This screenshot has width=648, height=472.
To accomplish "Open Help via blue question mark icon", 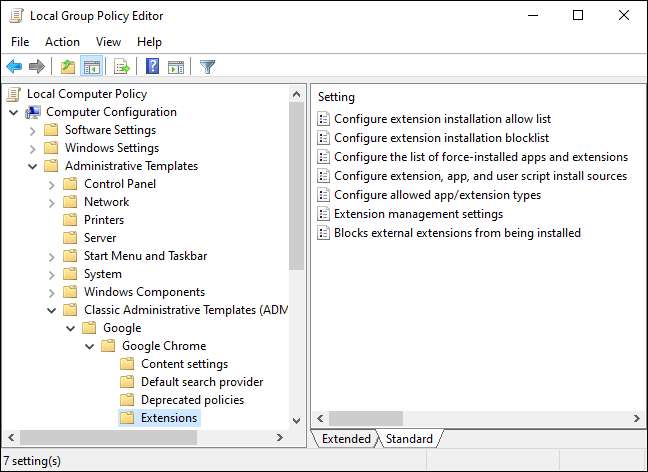I will coord(152,67).
